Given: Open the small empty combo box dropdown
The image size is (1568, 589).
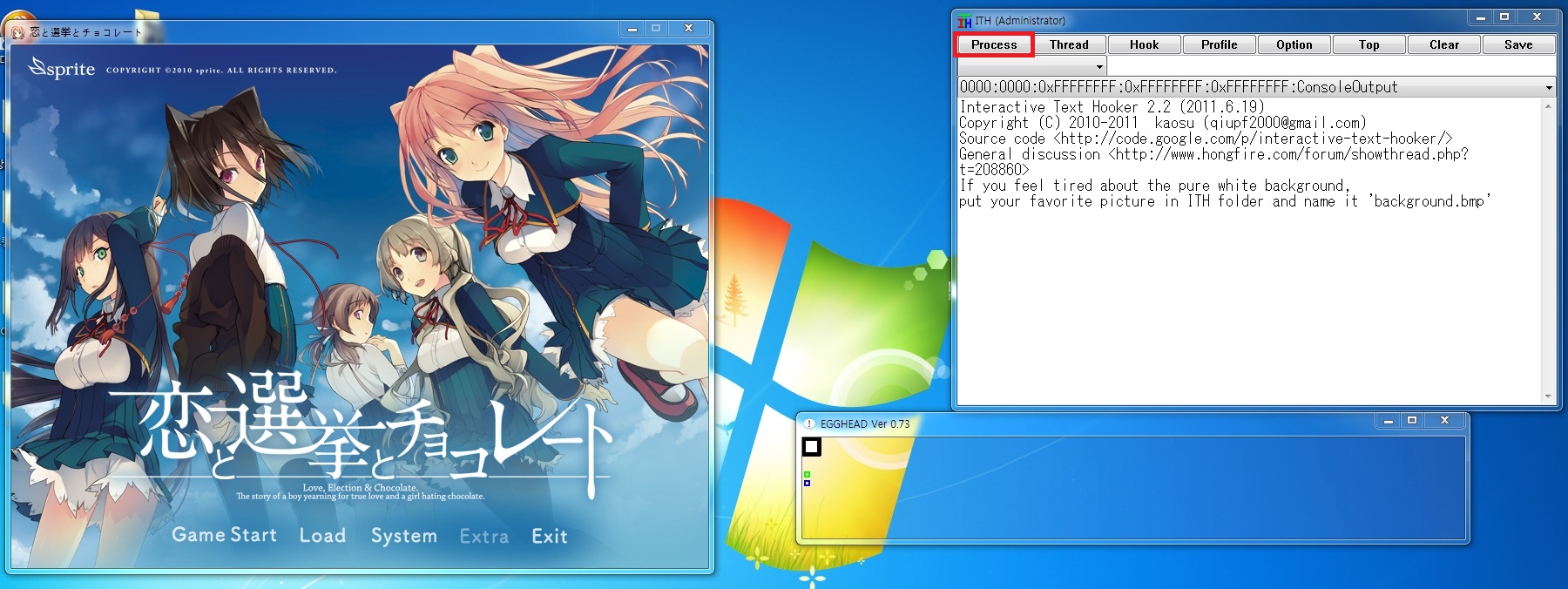Looking at the screenshot, I should 1099,67.
